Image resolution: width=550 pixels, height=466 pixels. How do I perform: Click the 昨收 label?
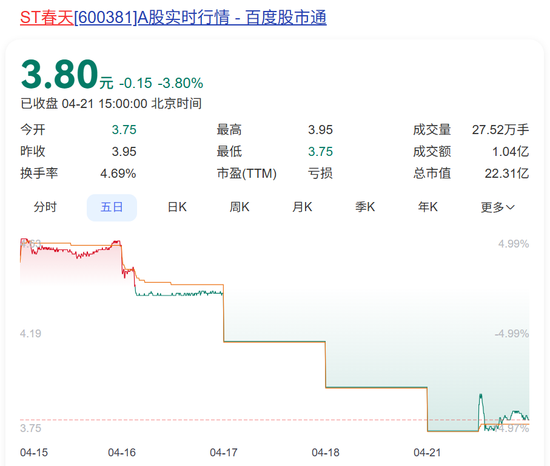click(33, 152)
